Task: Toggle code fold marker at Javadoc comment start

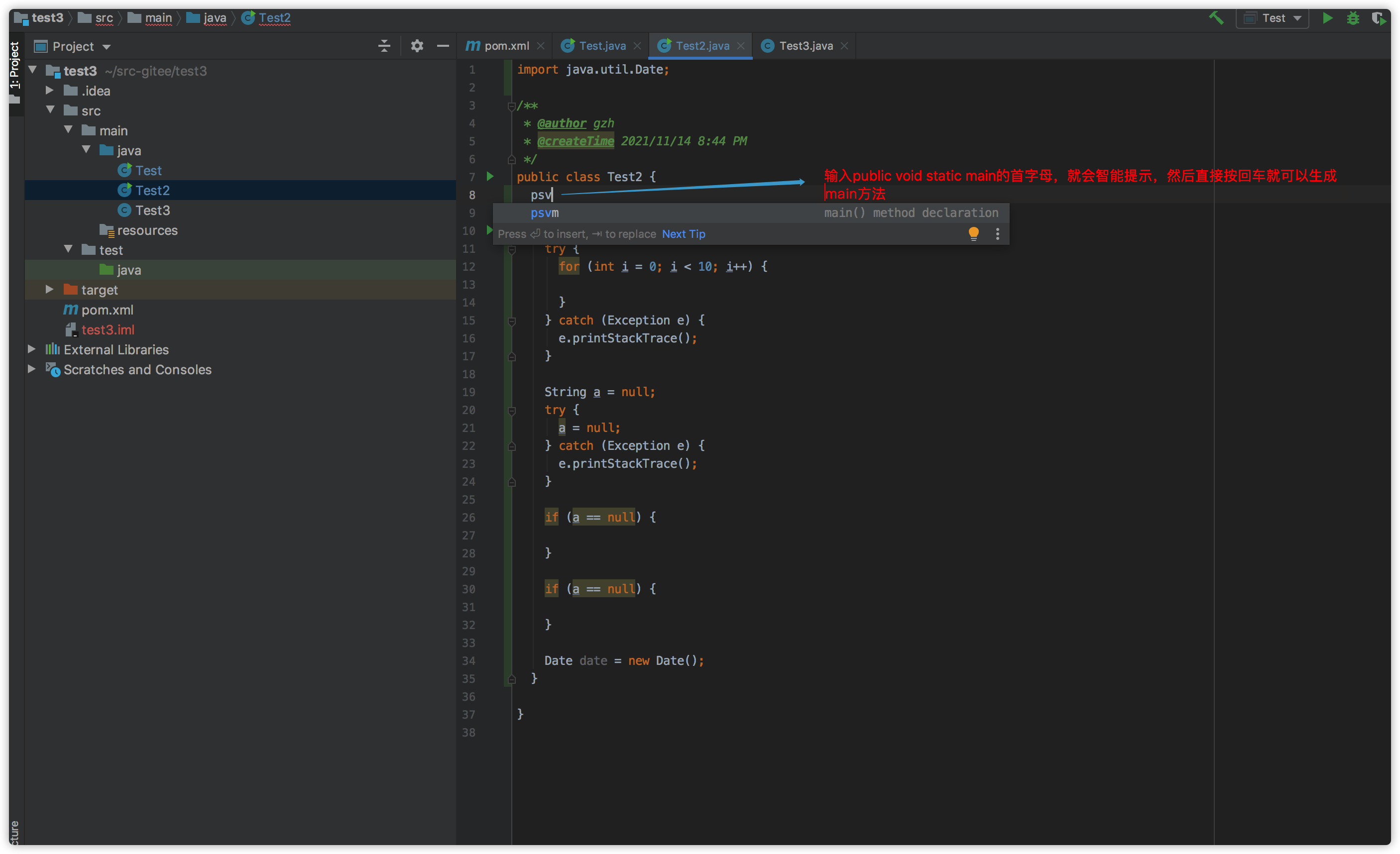Action: coord(511,106)
